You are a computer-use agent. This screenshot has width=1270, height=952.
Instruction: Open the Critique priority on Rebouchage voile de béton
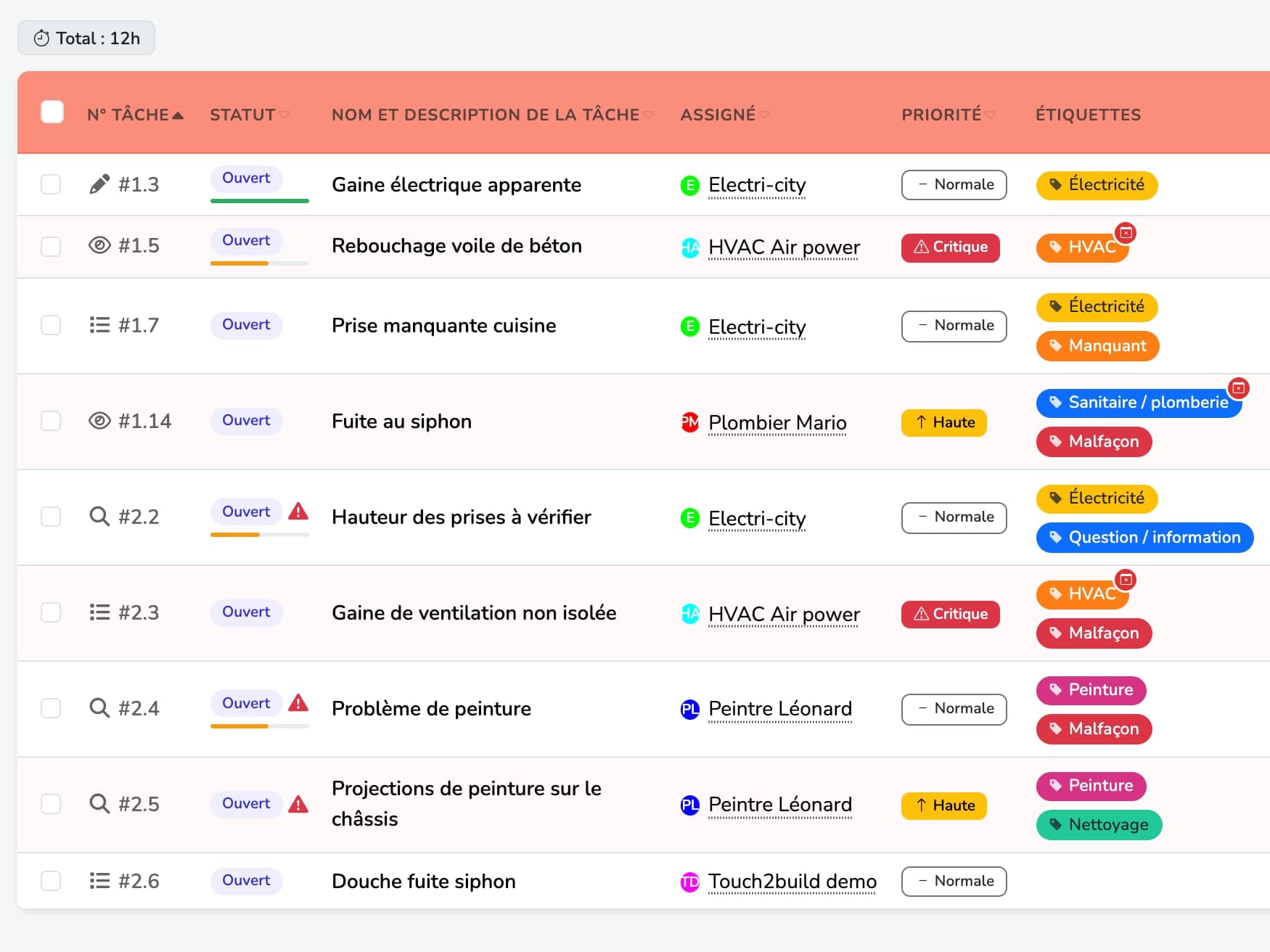click(x=951, y=247)
